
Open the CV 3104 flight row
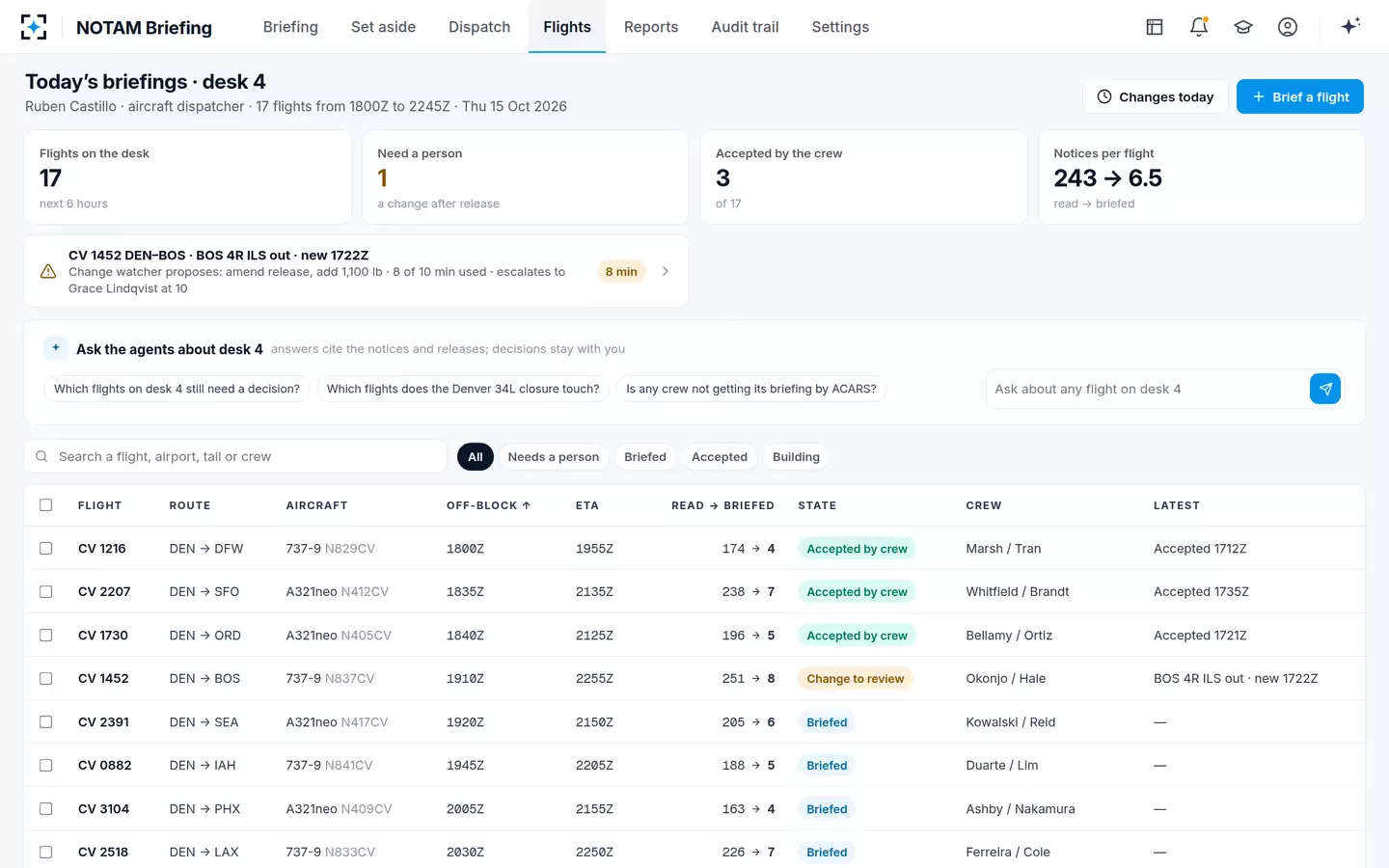pyautogui.click(x=694, y=808)
